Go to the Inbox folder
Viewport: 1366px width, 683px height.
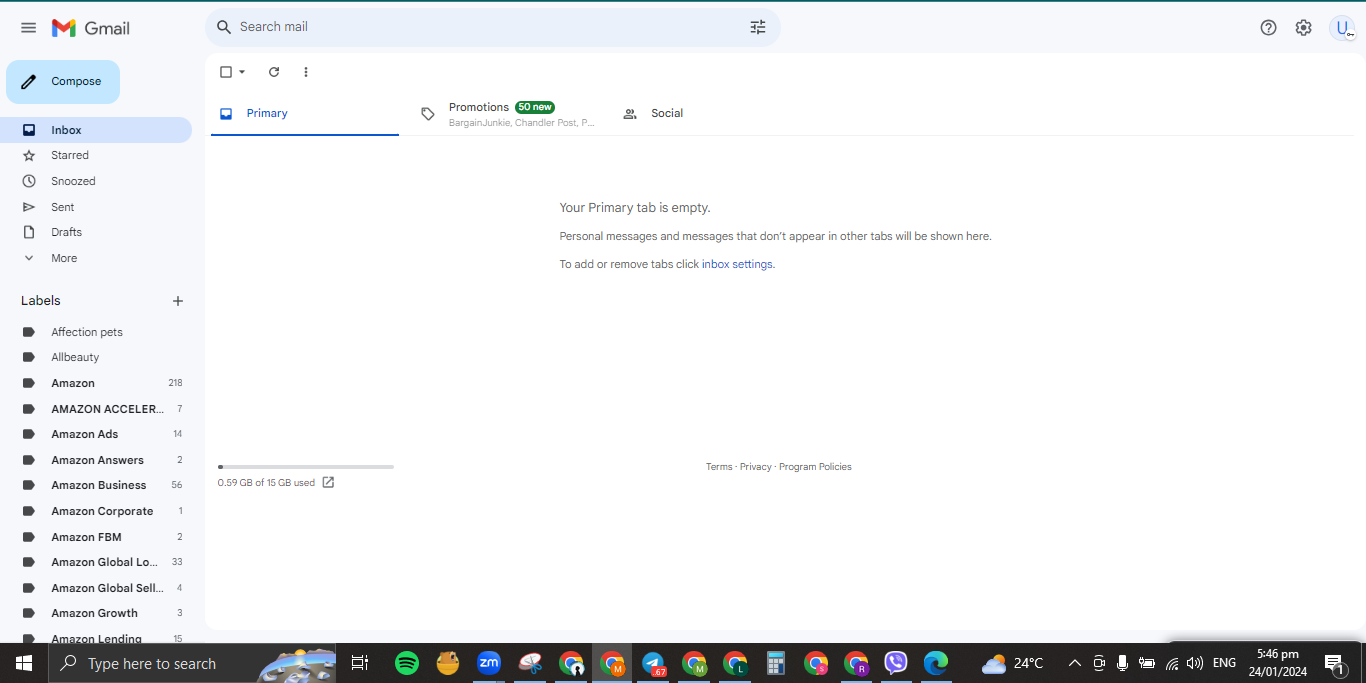pyautogui.click(x=96, y=130)
